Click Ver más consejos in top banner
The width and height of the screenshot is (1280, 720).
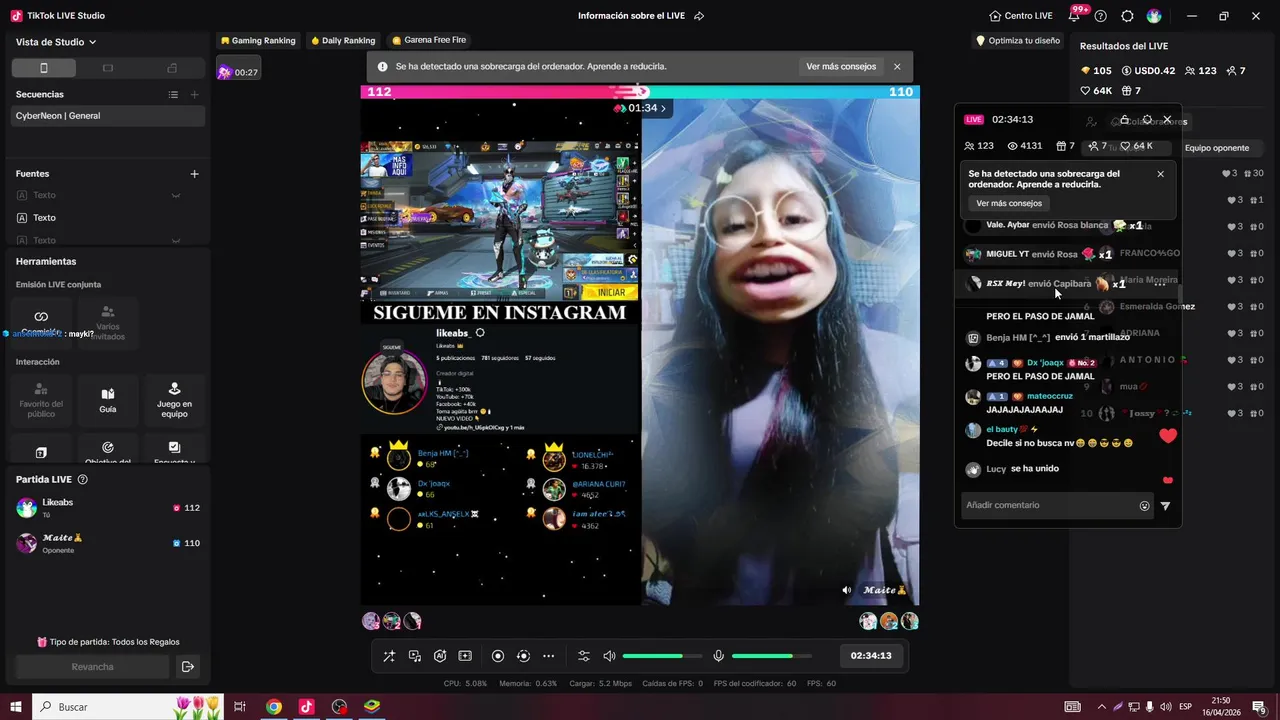coord(841,67)
